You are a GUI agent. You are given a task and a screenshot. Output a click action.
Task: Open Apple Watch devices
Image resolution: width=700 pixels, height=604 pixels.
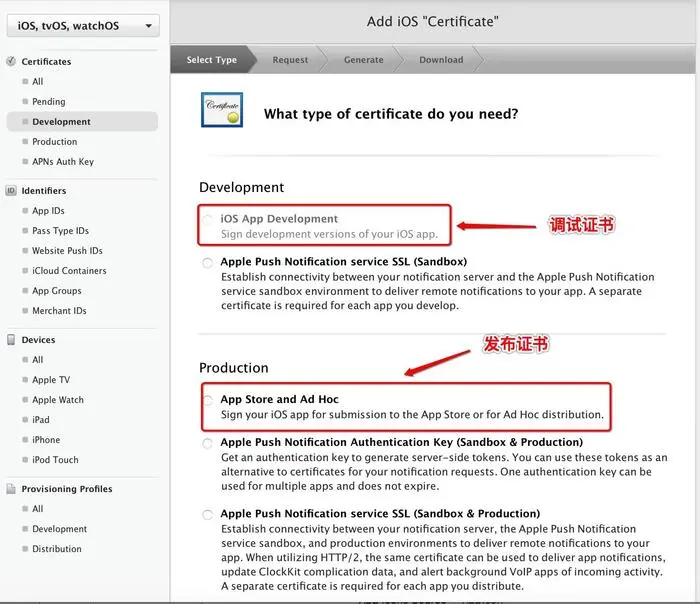coord(58,400)
